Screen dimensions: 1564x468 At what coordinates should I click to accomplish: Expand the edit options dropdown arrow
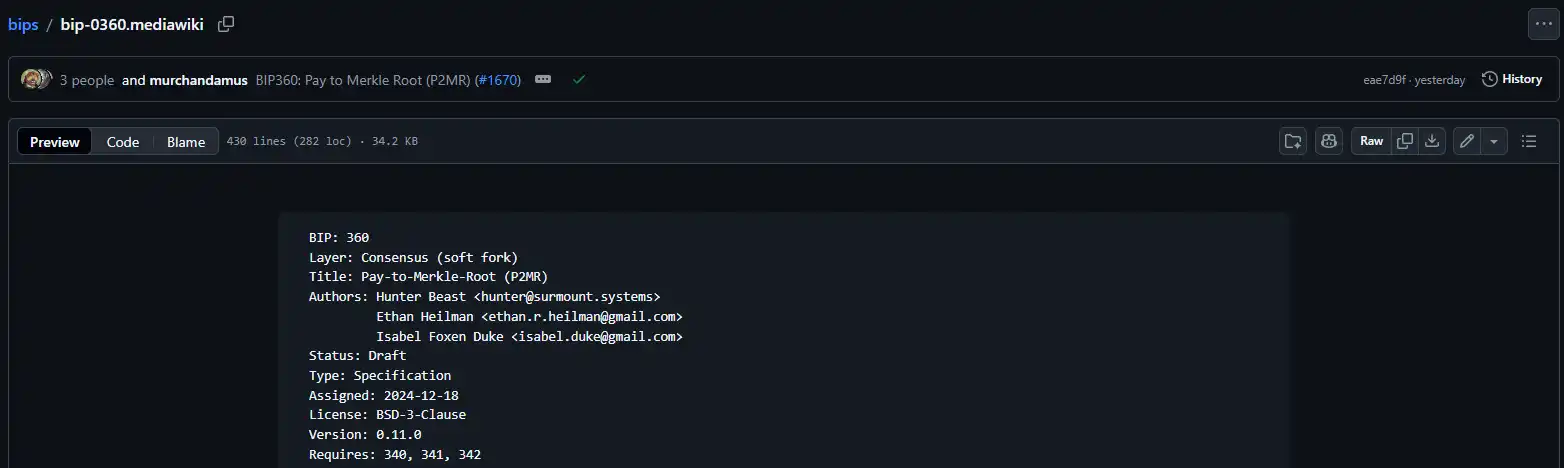pyautogui.click(x=1494, y=141)
